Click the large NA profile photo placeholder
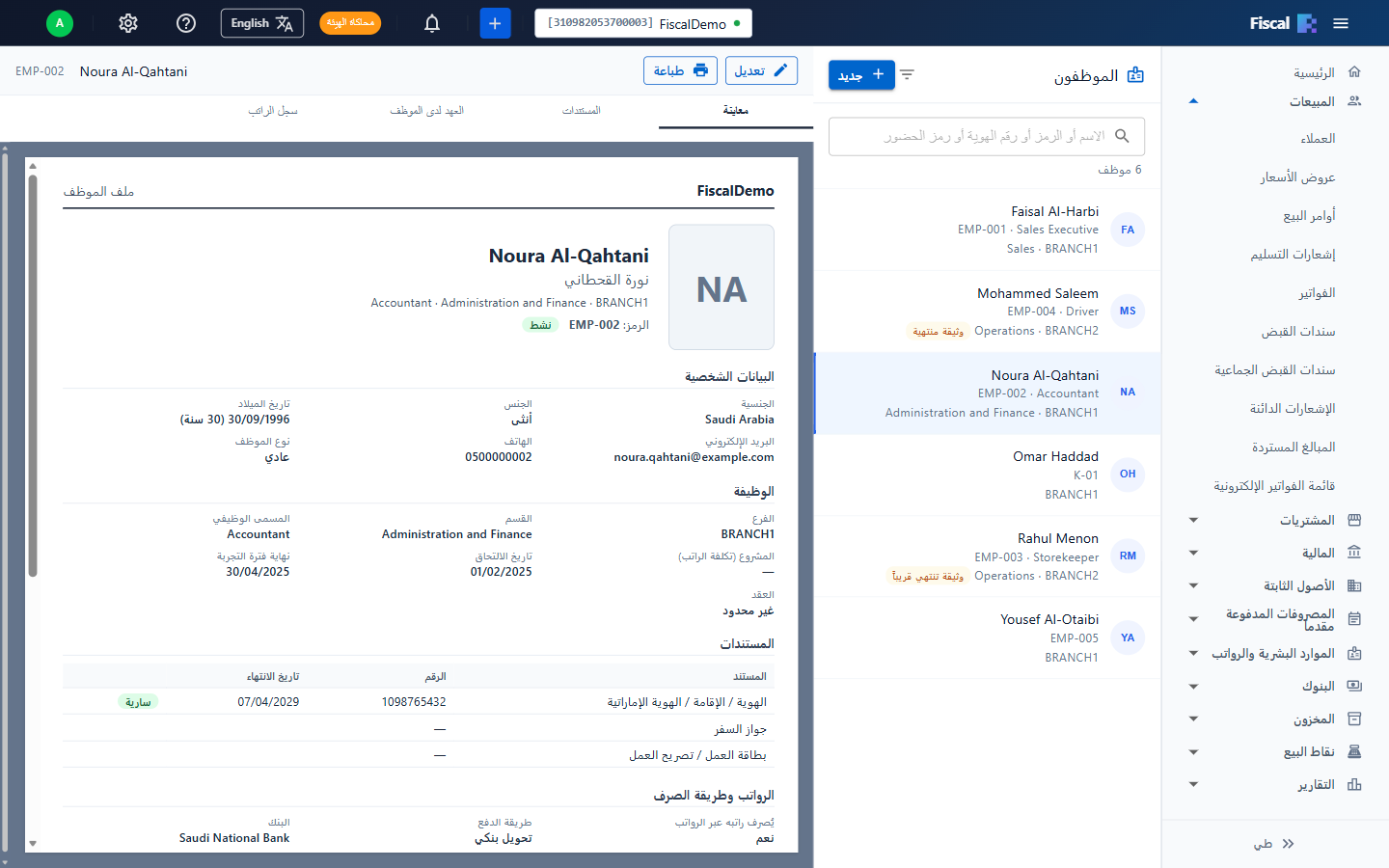 pos(722,287)
